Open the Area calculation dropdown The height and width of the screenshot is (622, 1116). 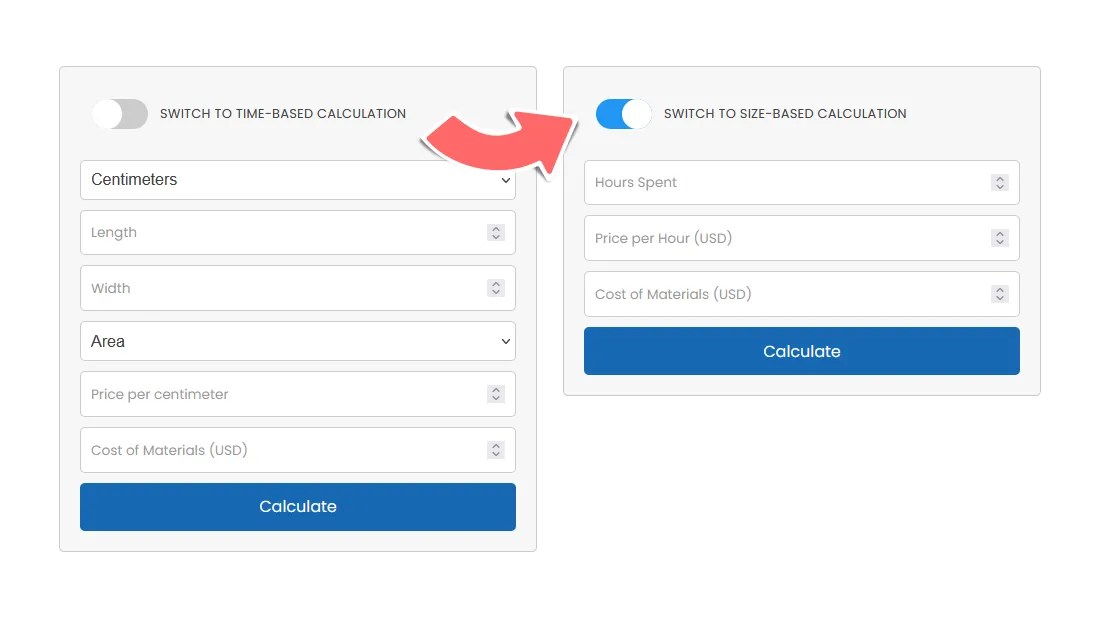[297, 341]
